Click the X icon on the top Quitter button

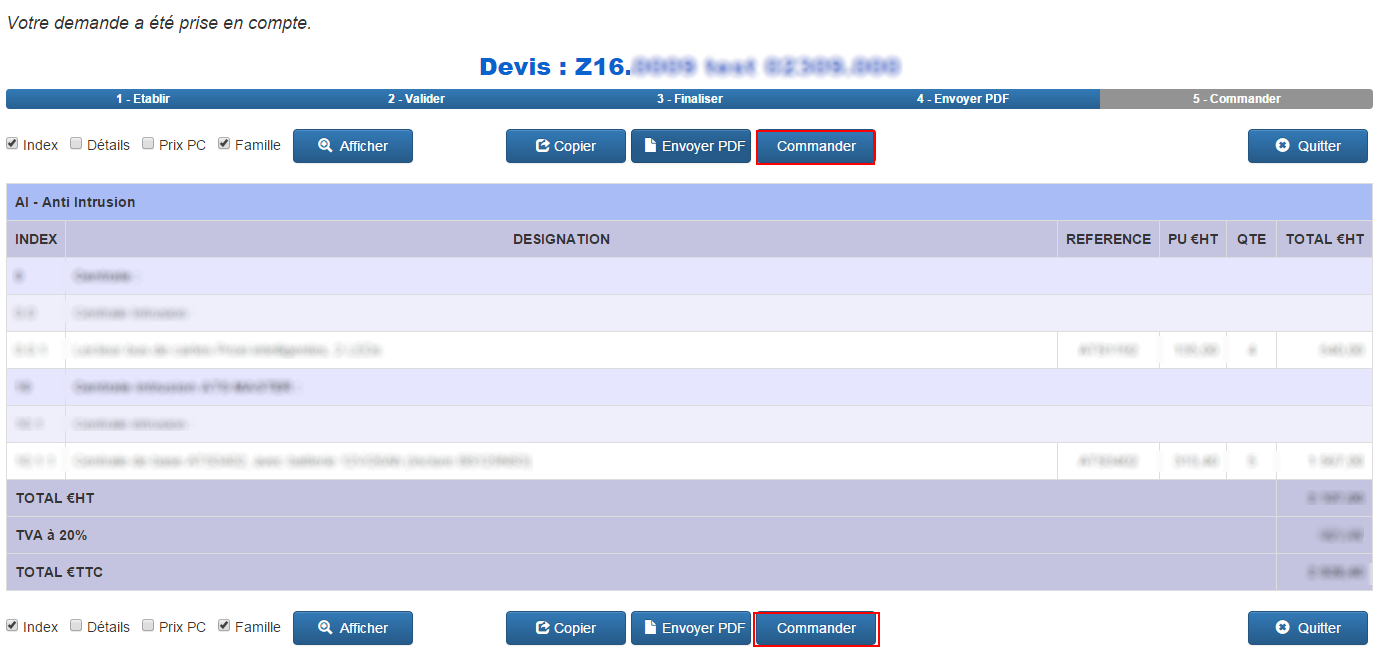click(x=1283, y=146)
